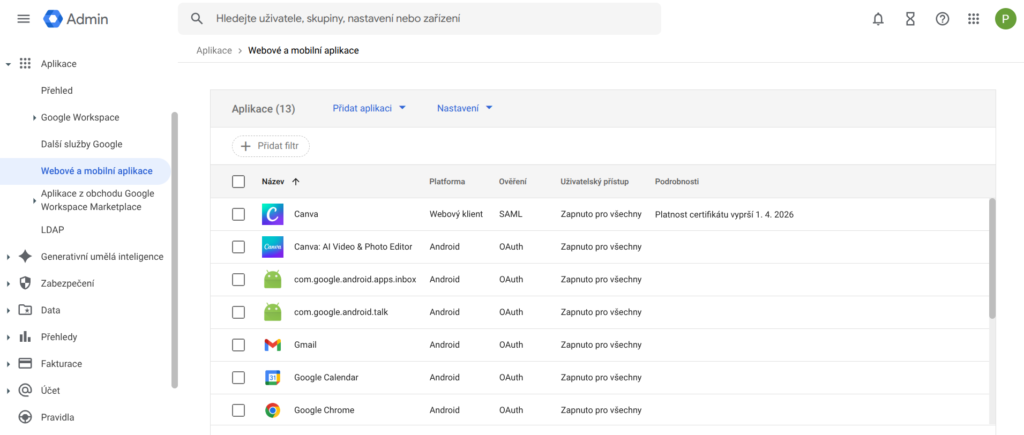
Task: Open the Přidat aplikaci dropdown
Action: point(369,108)
